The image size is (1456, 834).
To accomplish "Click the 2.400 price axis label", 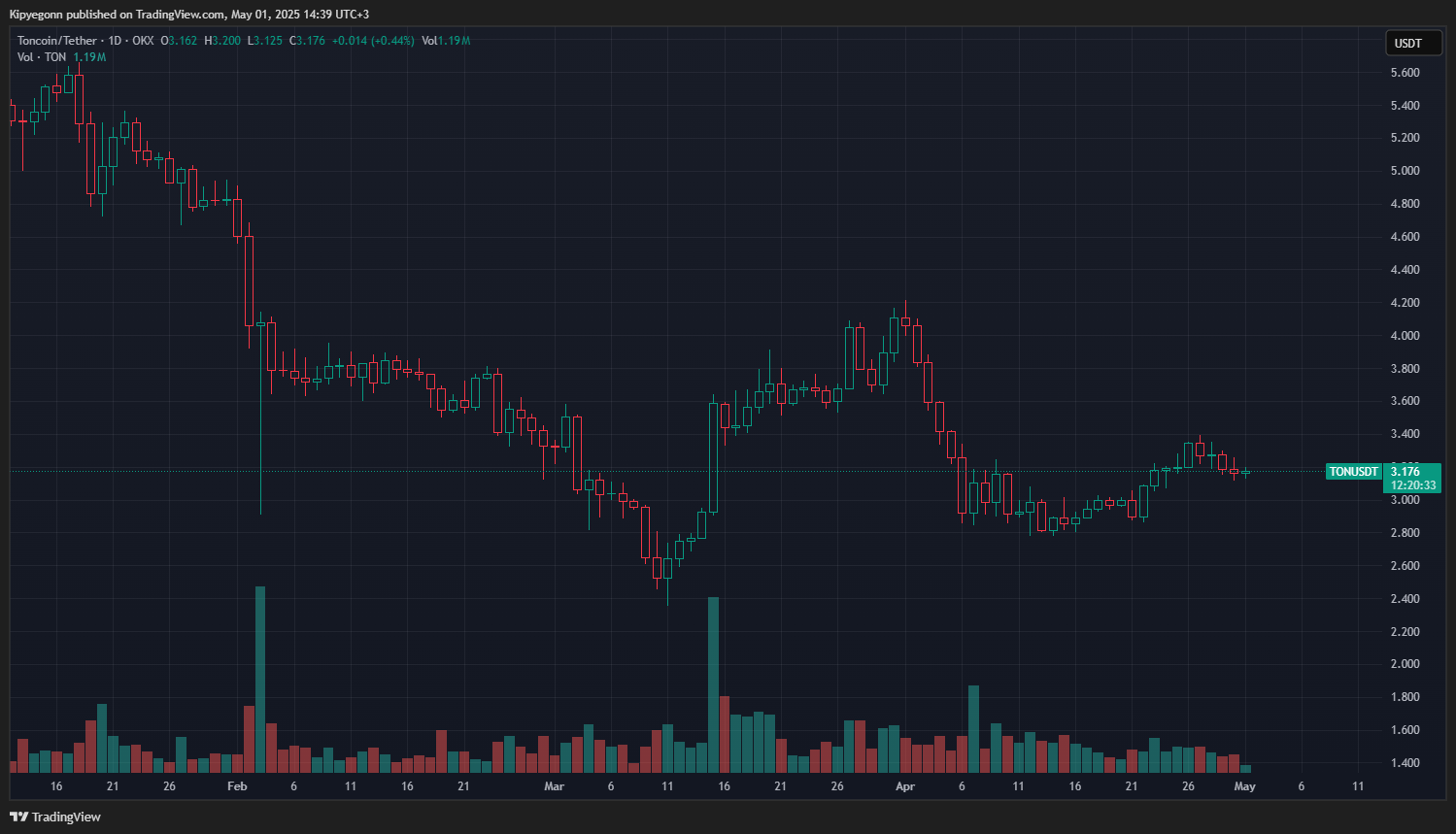I will 1405,599.
